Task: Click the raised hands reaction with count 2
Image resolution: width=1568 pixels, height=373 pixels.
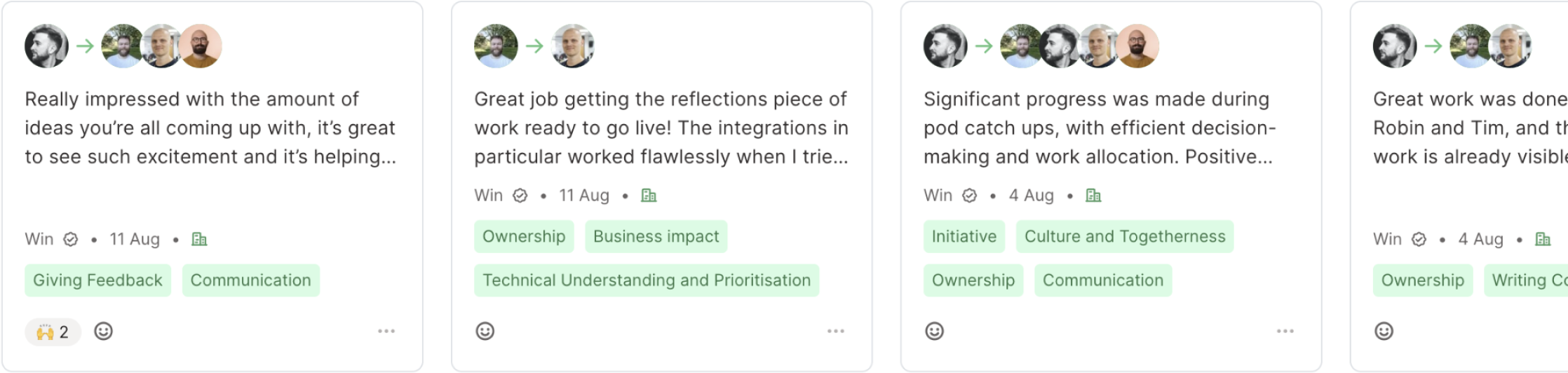Action: [x=53, y=332]
